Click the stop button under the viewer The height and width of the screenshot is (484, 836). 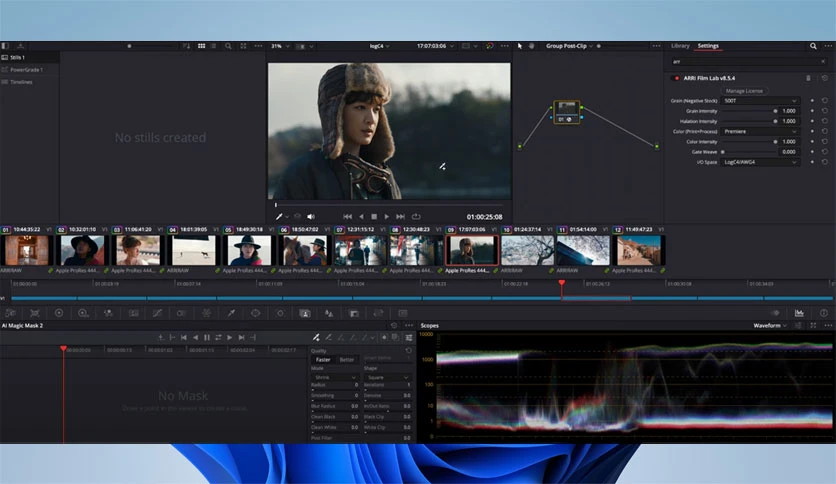[x=374, y=216]
